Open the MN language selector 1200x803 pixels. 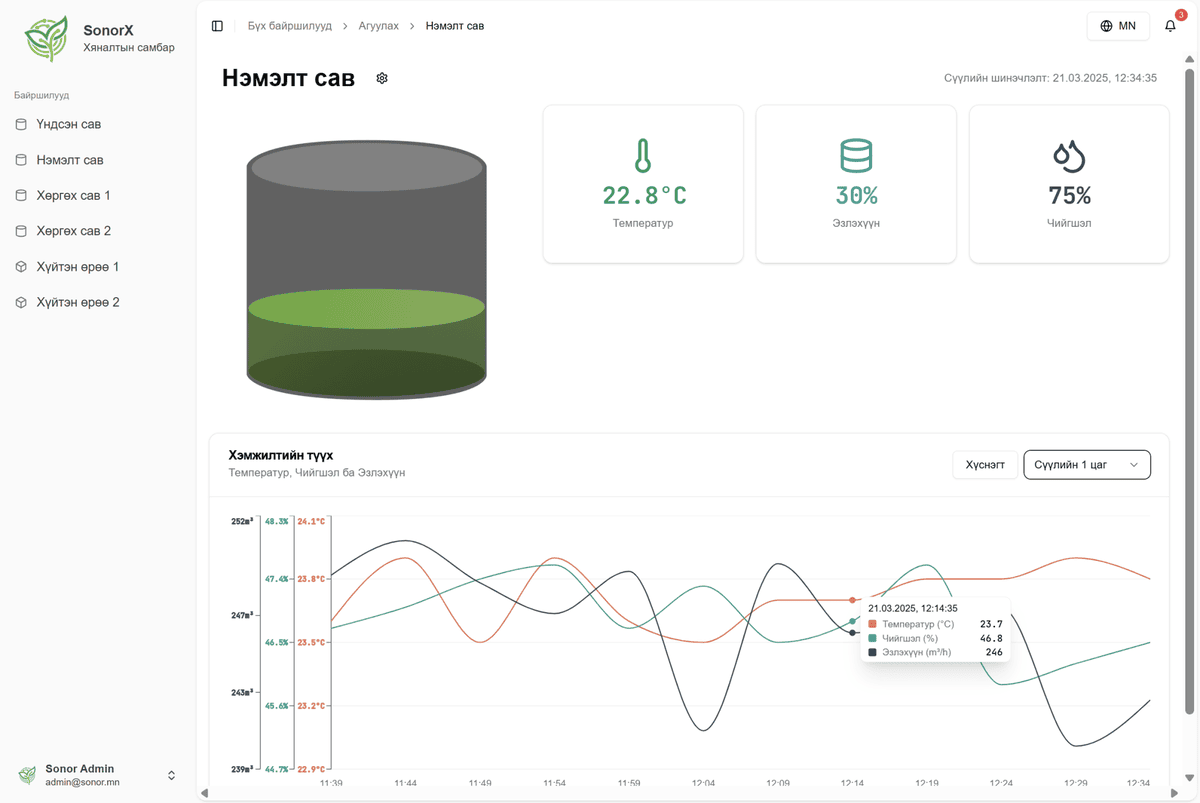coord(1117,26)
